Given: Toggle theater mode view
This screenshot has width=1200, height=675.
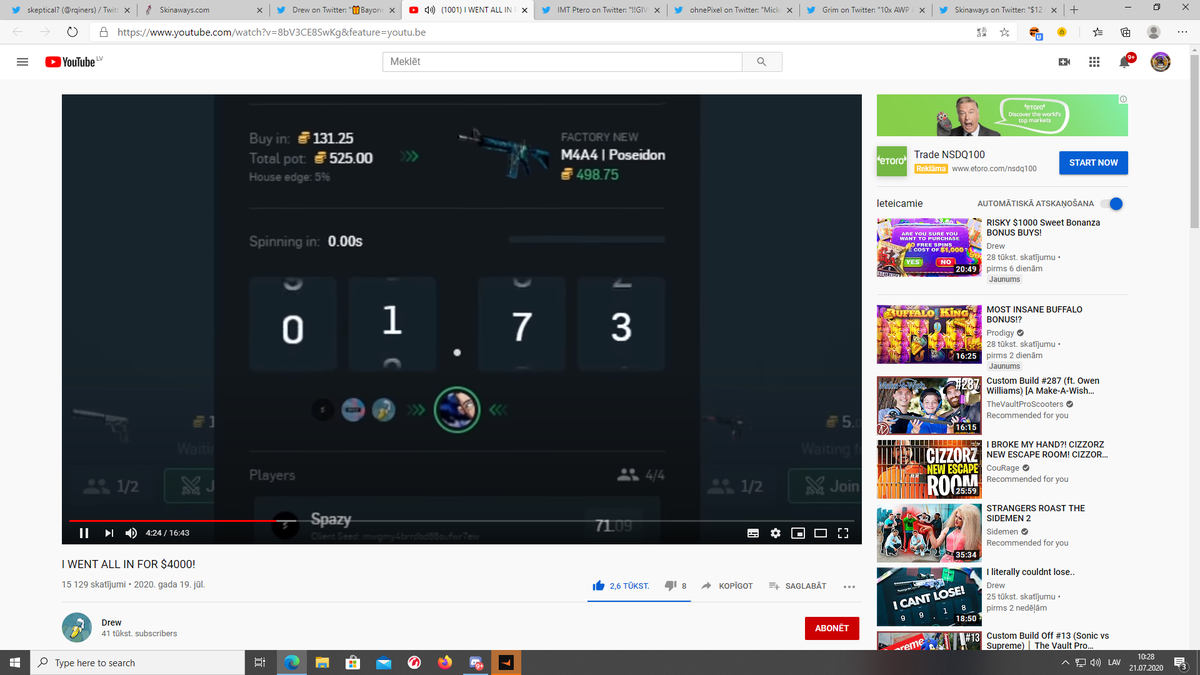Looking at the screenshot, I should coord(820,532).
